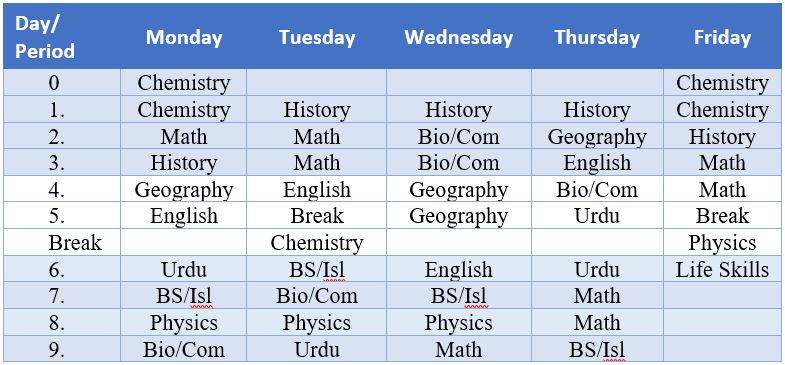Select the Tuesday column header
This screenshot has width=785, height=365.
316,37
